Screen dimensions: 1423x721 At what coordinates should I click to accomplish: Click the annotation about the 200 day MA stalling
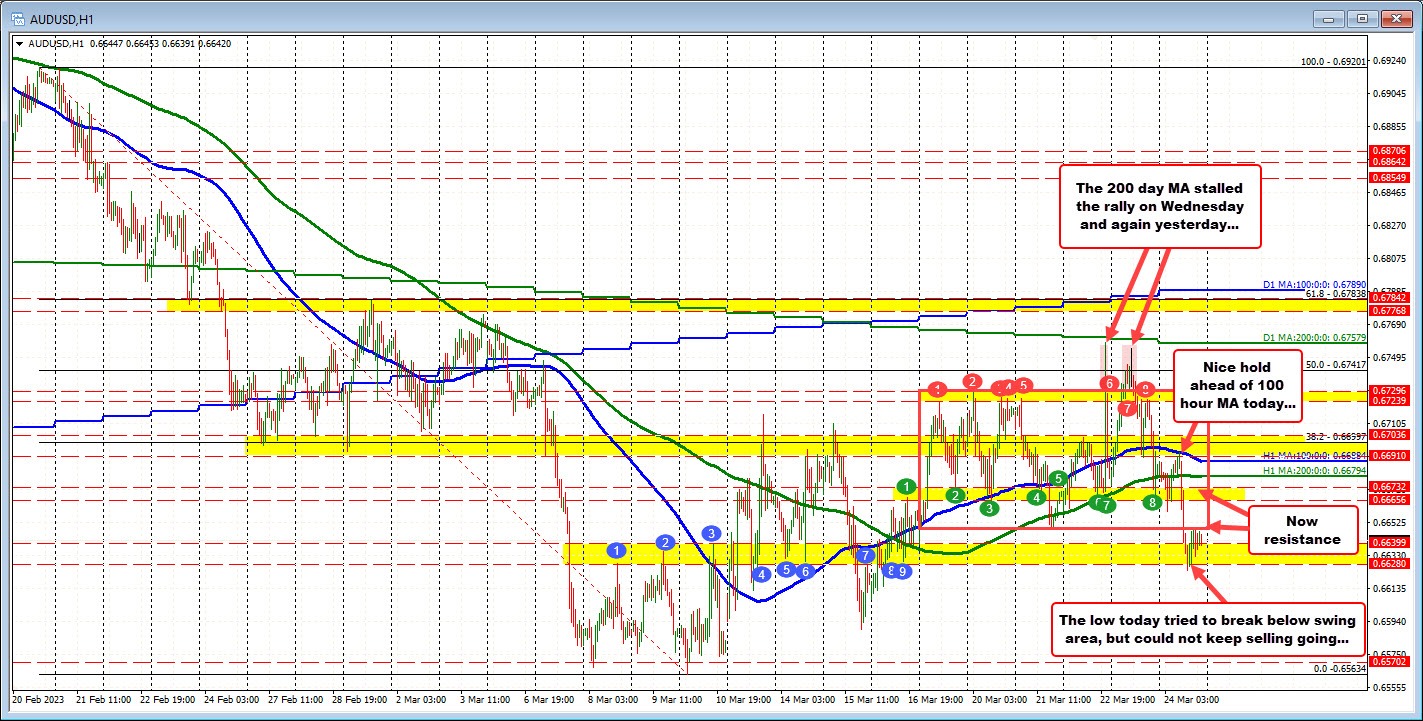1161,206
